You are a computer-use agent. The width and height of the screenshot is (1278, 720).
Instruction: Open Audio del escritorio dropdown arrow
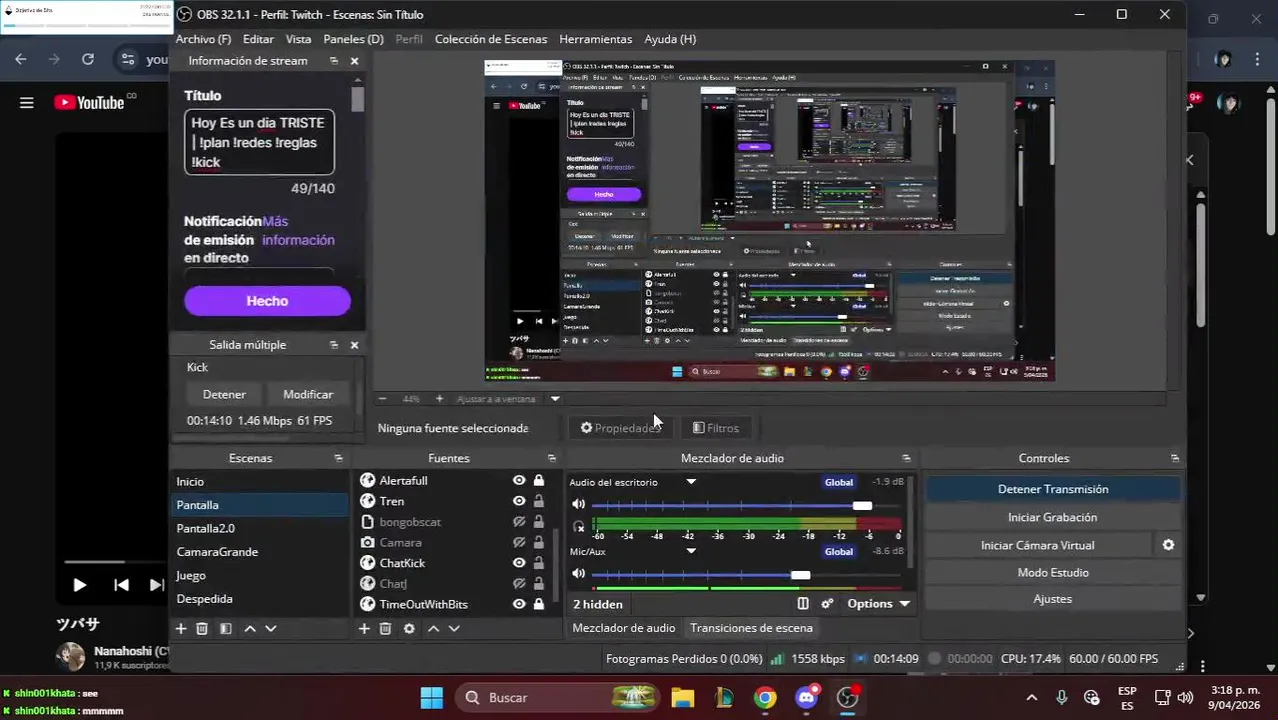(690, 482)
